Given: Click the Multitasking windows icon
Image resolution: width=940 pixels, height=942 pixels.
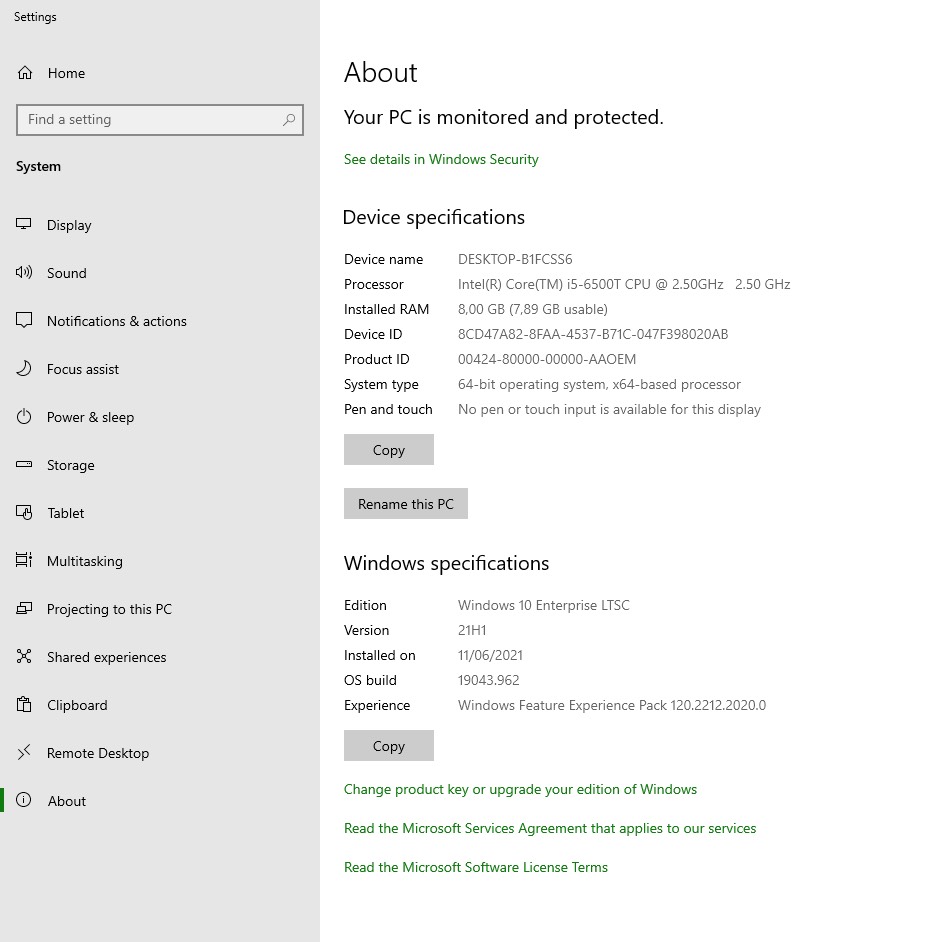Looking at the screenshot, I should 23,560.
